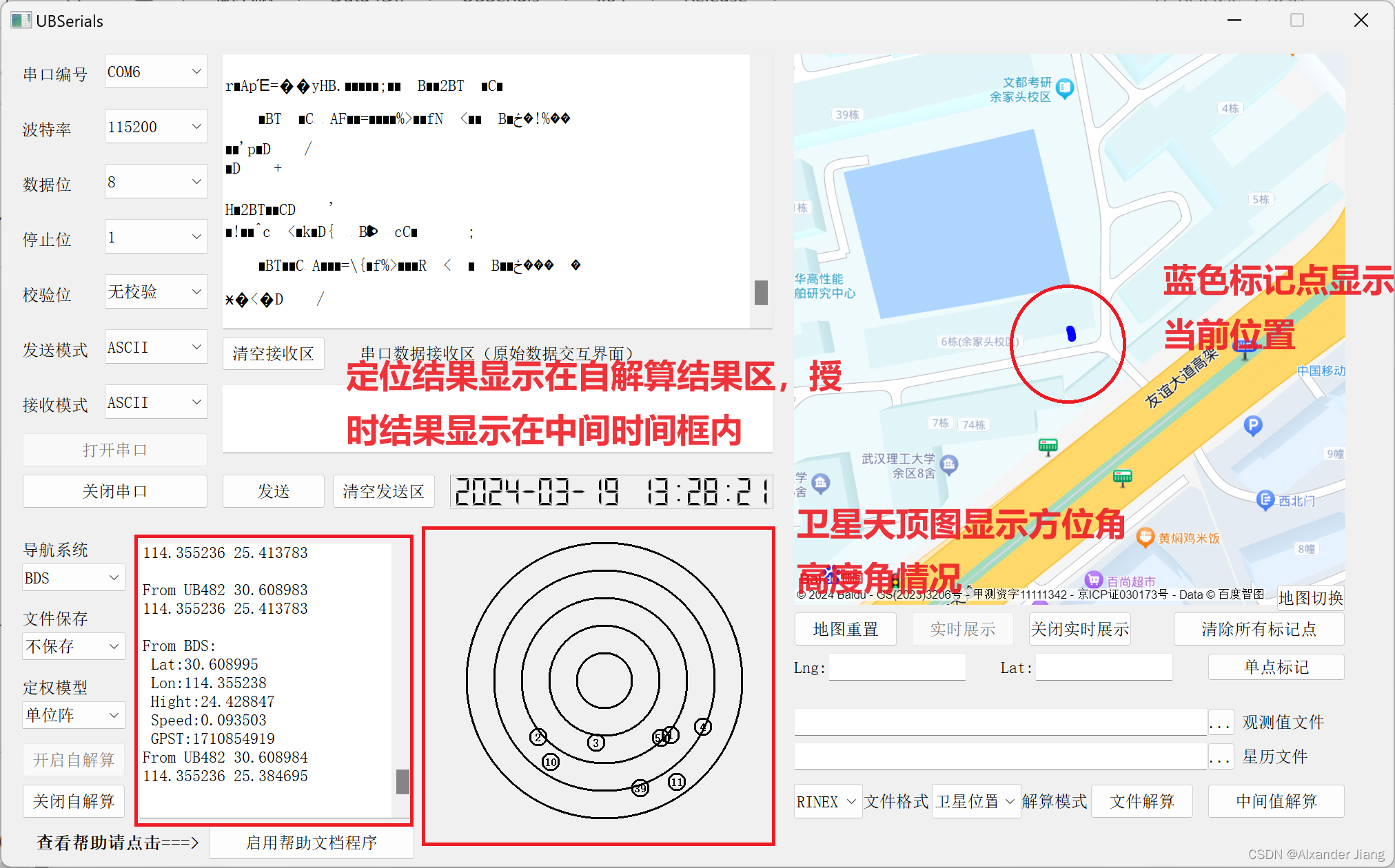Click the greyed 实时展示 button
This screenshot has height=868, width=1395.
[x=963, y=629]
